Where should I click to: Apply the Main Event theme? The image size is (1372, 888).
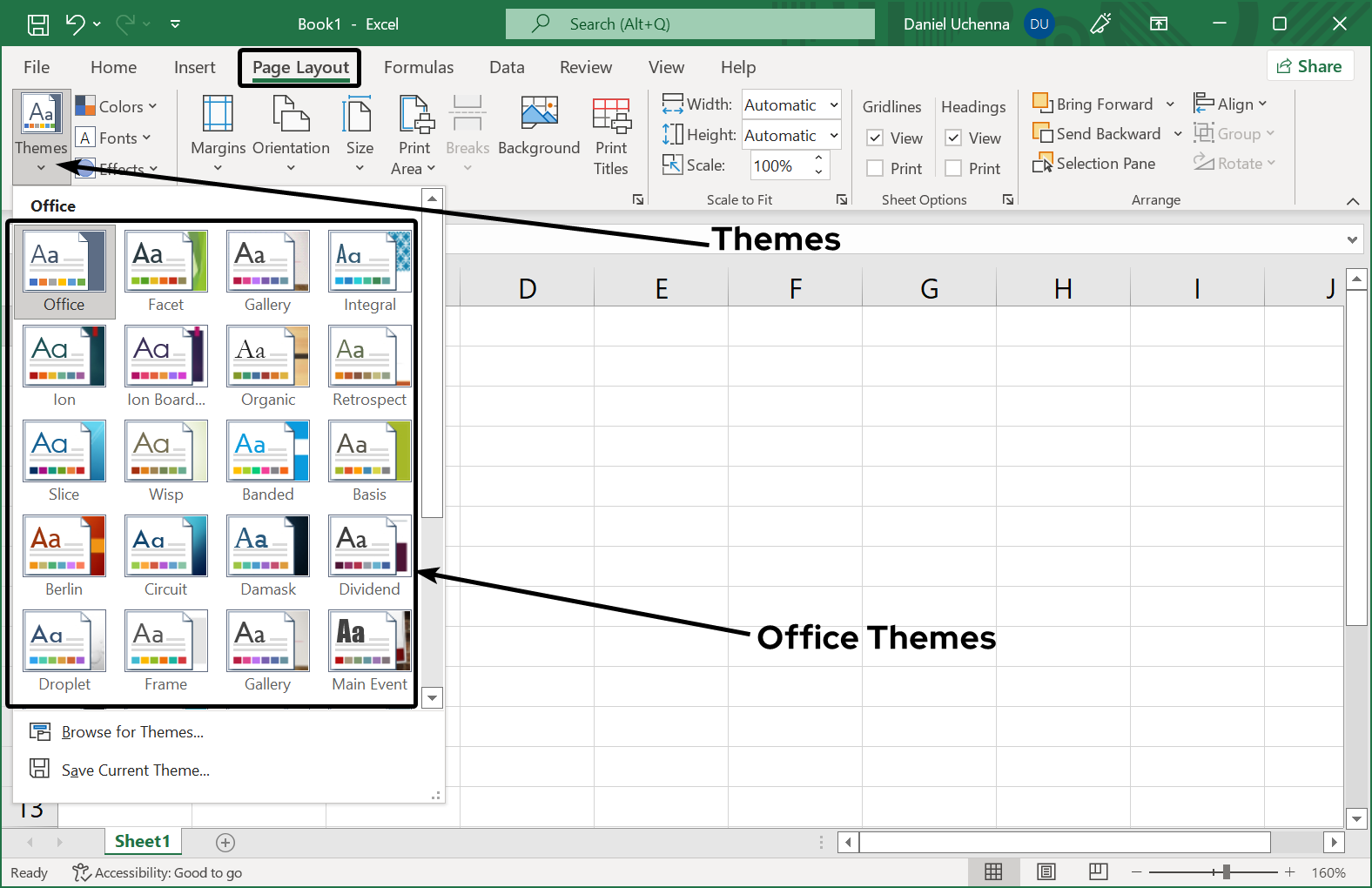pos(369,651)
